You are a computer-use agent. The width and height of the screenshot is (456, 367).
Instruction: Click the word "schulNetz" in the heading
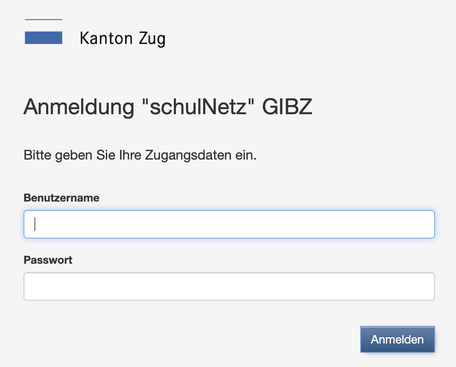point(198,107)
